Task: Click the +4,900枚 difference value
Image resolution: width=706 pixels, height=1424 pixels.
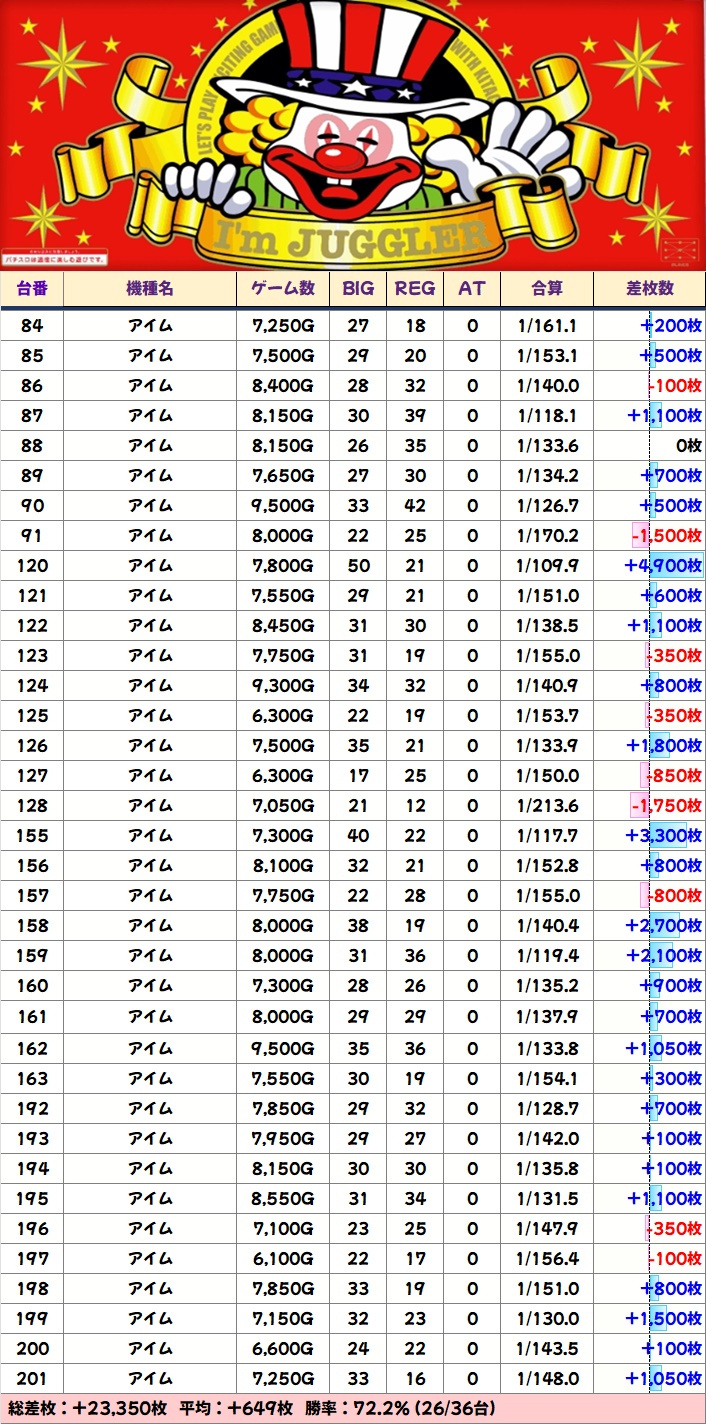Action: (x=663, y=566)
